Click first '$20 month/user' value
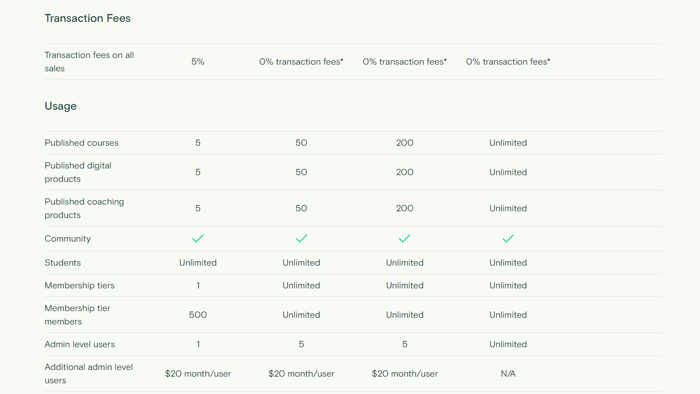Image resolution: width=700 pixels, height=394 pixels. pyautogui.click(x=198, y=374)
